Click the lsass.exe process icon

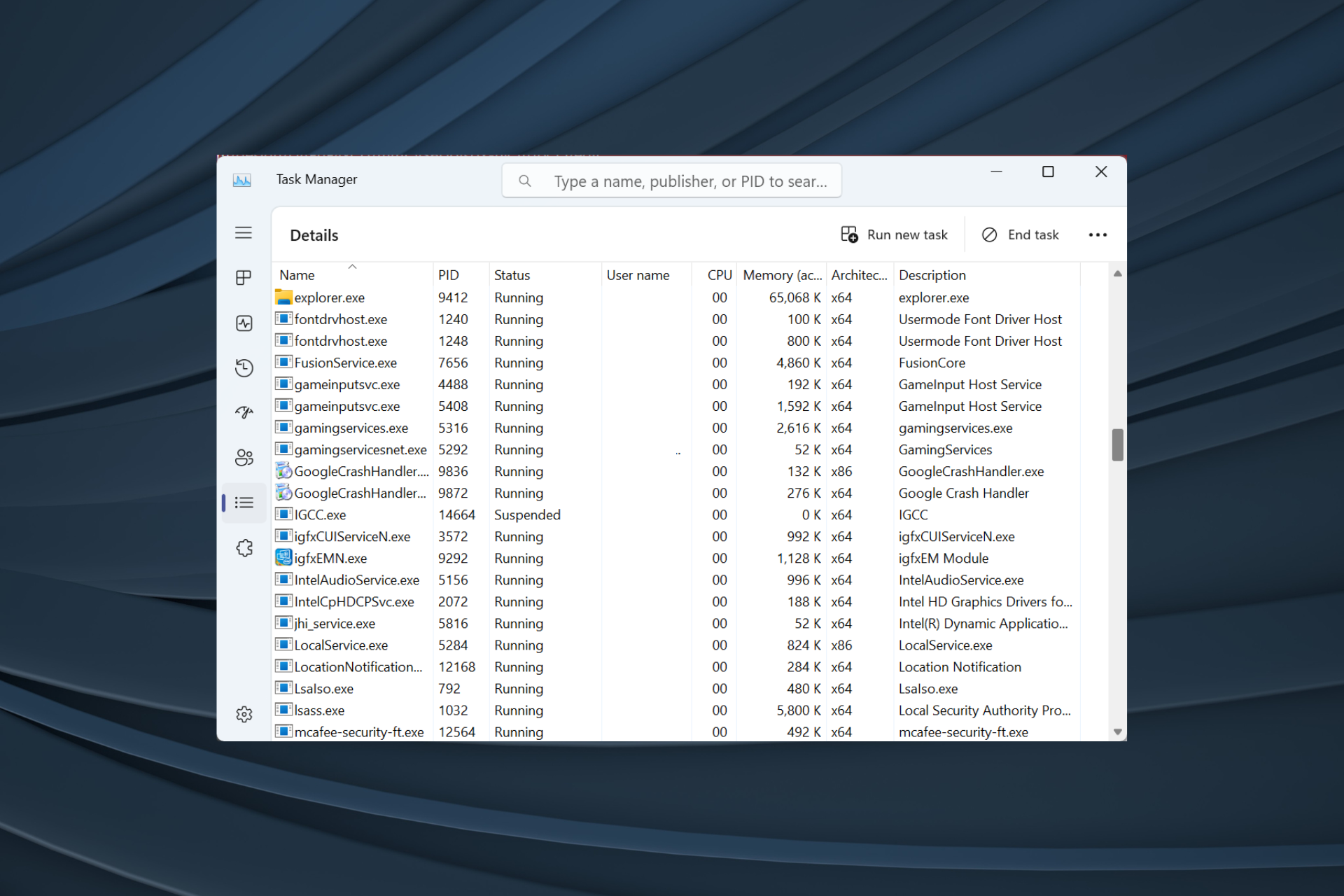point(283,709)
